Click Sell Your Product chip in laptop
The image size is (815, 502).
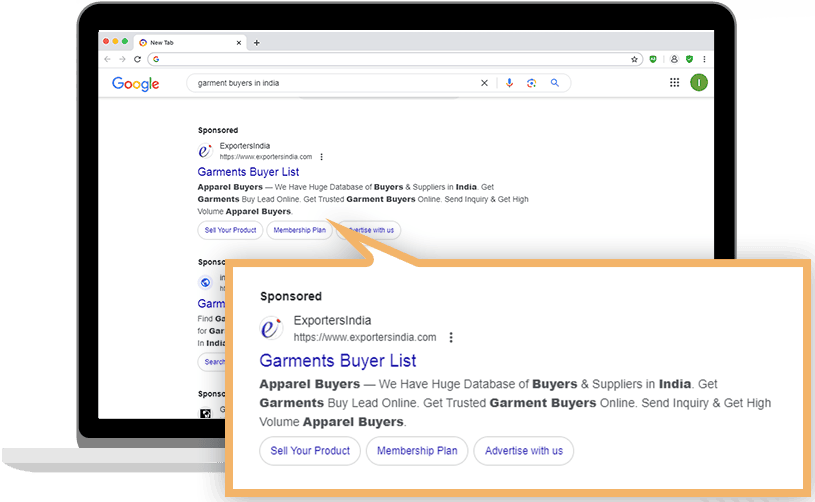point(230,230)
